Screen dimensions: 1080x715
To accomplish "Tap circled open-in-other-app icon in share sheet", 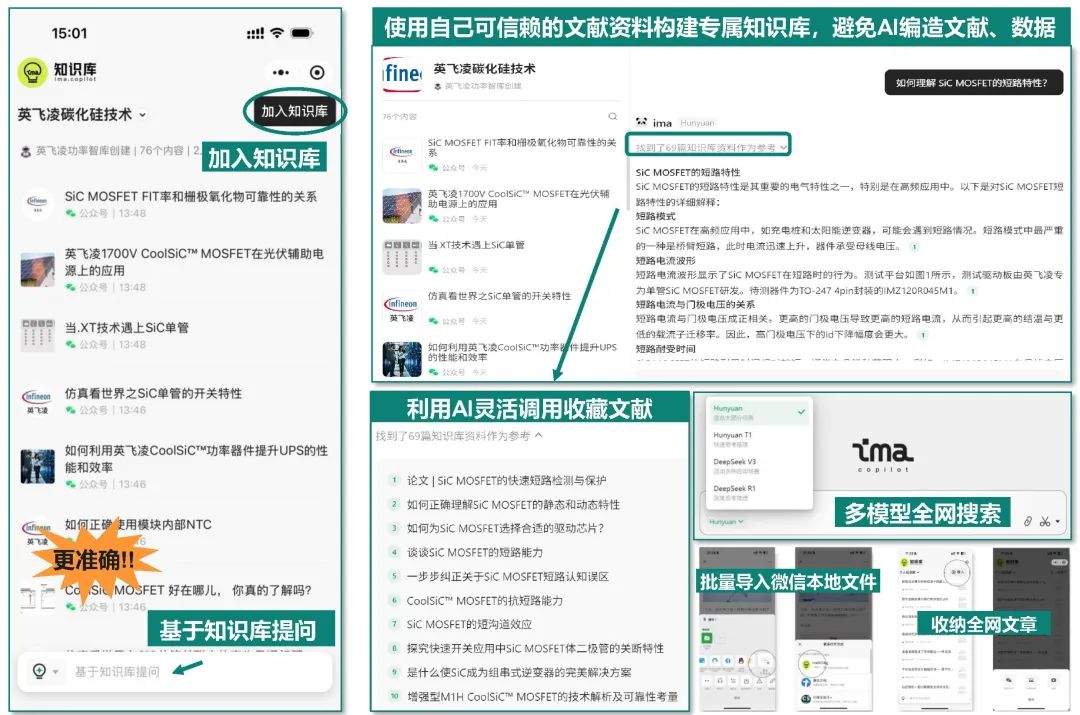I will tap(764, 662).
